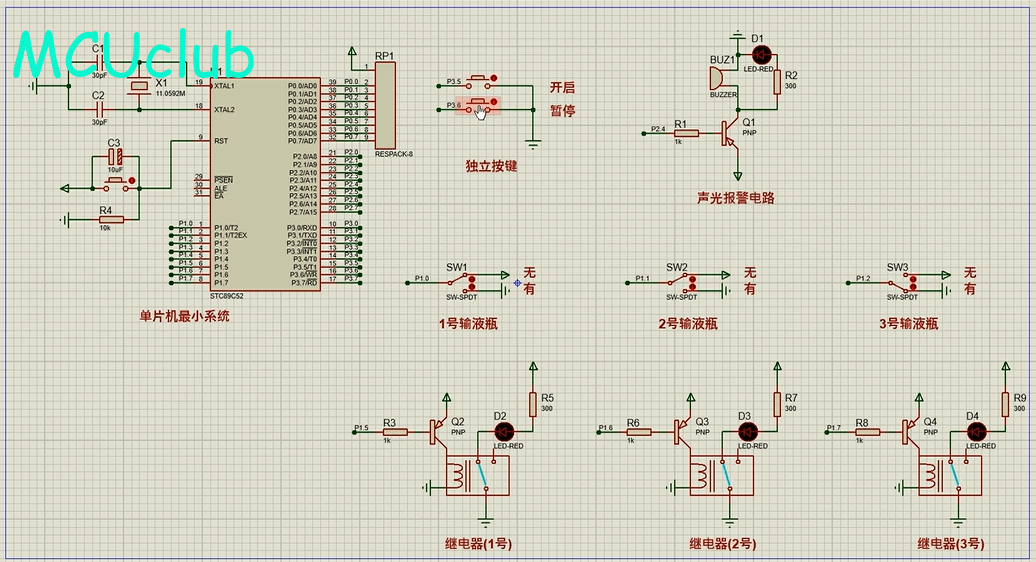Select the D3 LED-RED of relay 2

tap(745, 431)
